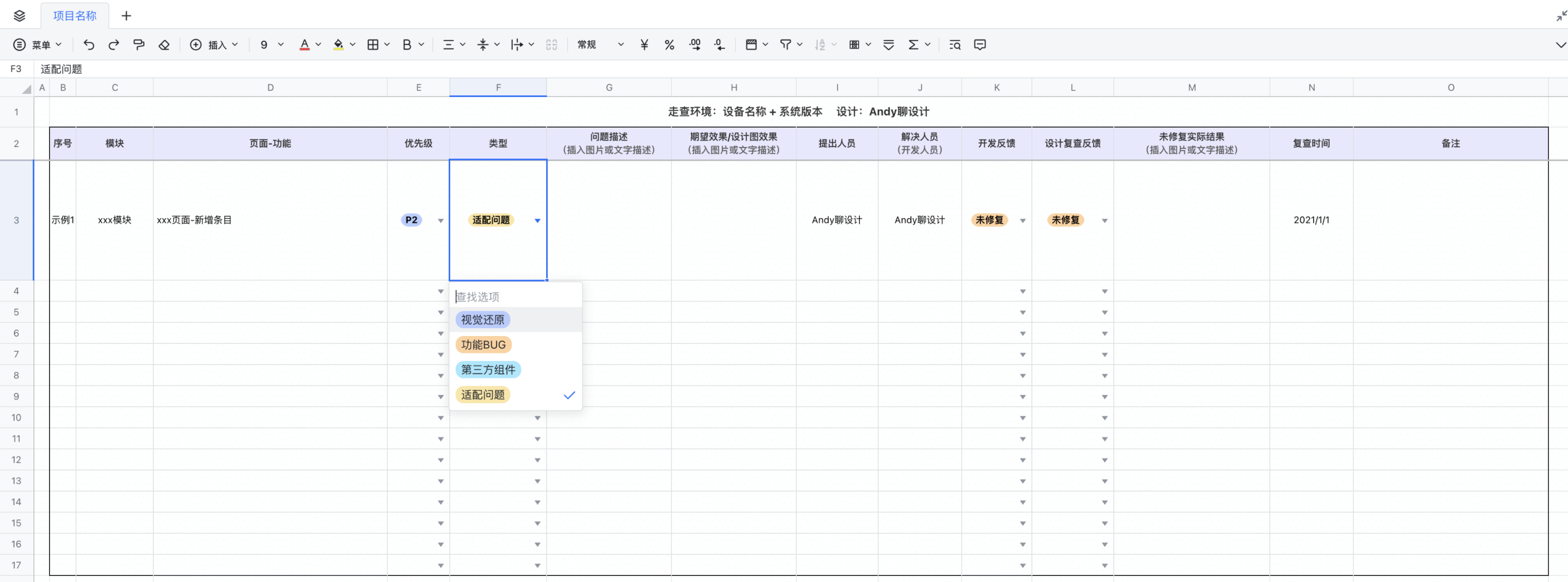This screenshot has height=582, width=1568.
Task: Expand the P2 priority dropdown arrow
Action: coord(441,220)
